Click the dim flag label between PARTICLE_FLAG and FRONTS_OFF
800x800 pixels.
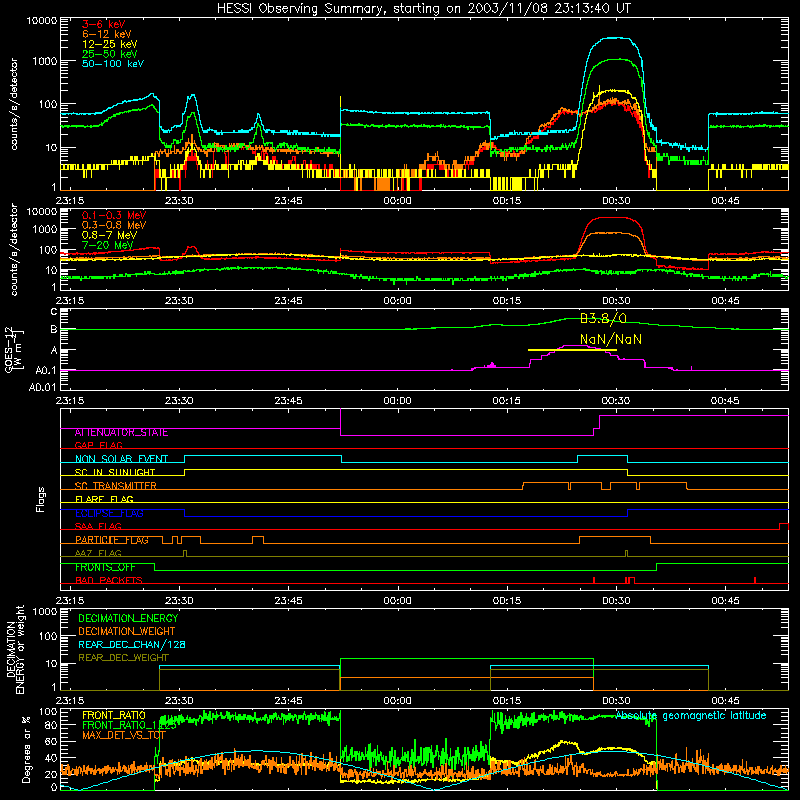tap(98, 553)
